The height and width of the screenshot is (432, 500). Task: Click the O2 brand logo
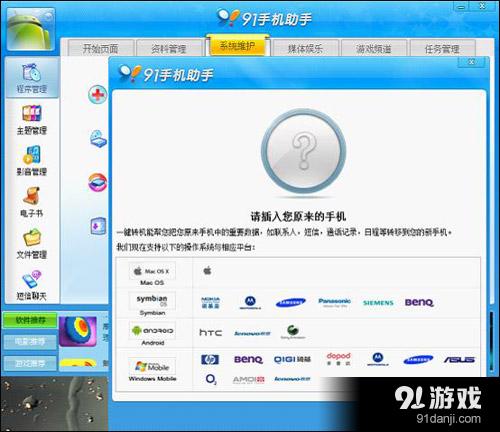click(x=211, y=379)
